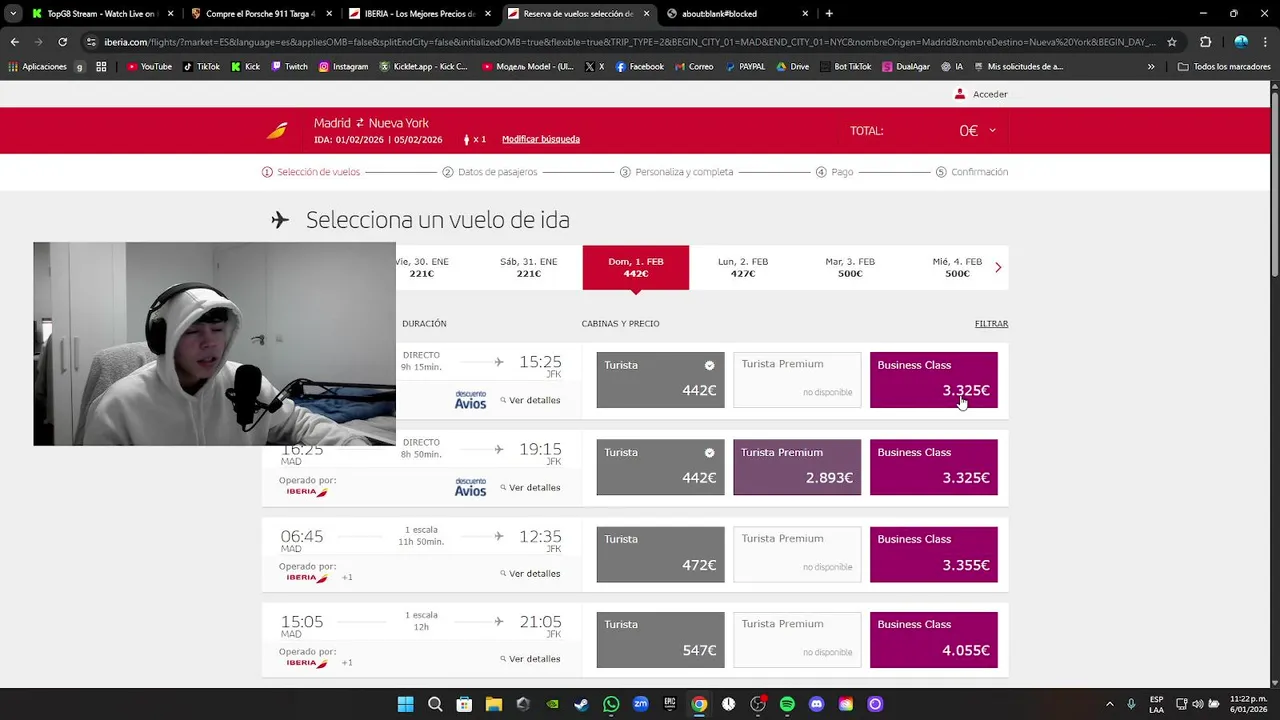Open the TikTok bookmark
1280x720 pixels.
click(201, 67)
